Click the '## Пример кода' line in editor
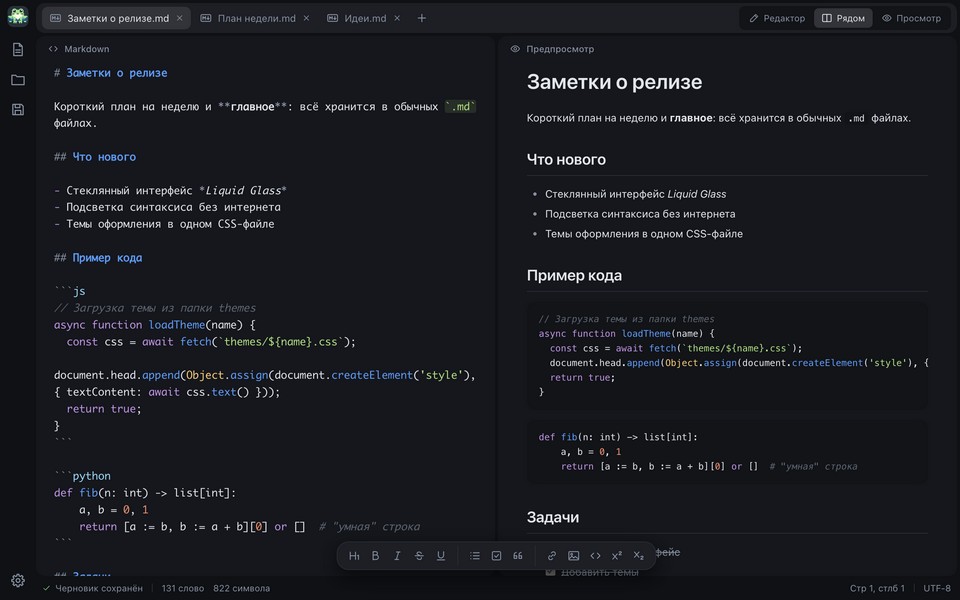 [x=98, y=258]
